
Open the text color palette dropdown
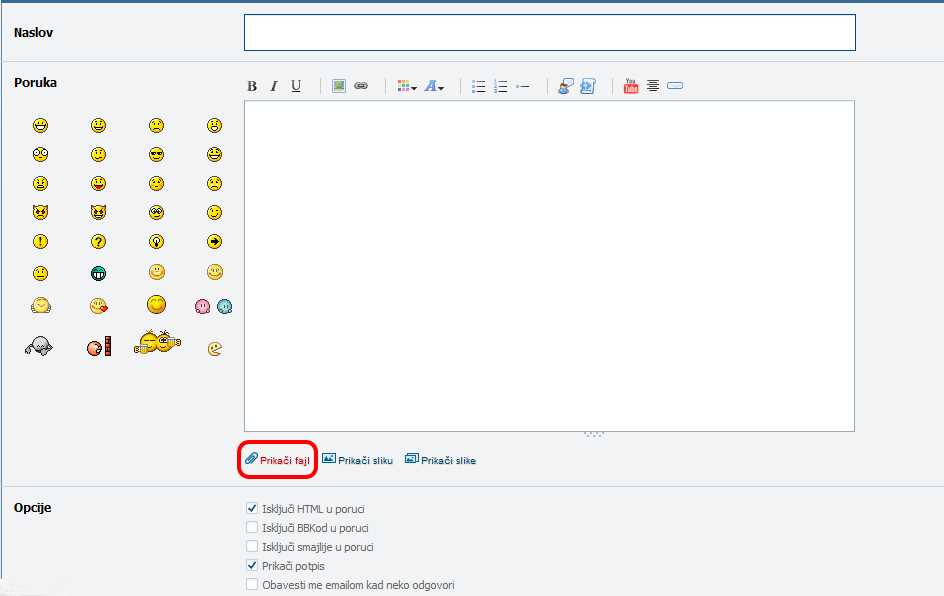(x=406, y=86)
